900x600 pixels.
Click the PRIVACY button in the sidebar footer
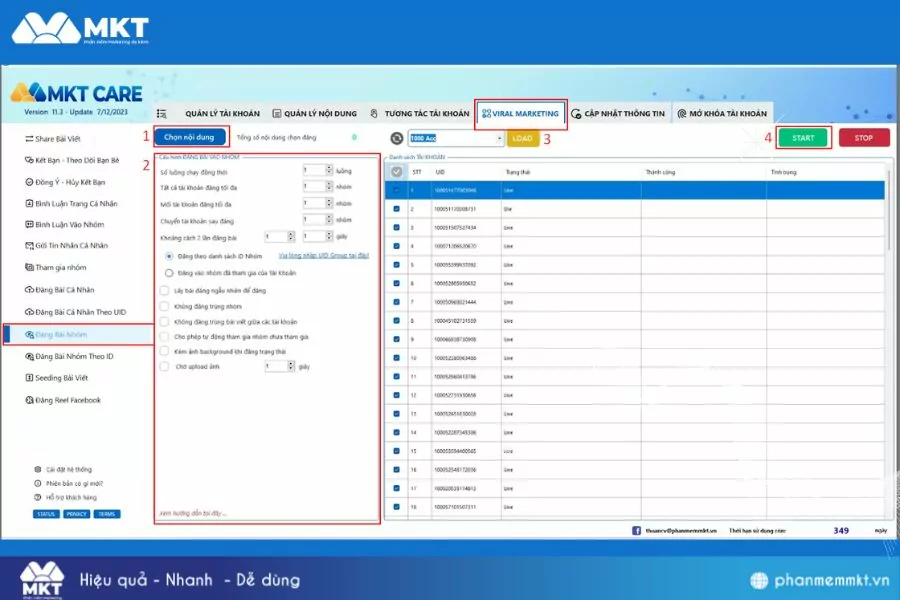point(76,514)
